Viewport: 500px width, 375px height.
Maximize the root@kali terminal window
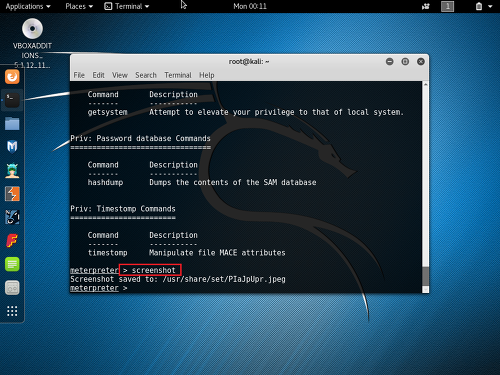pyautogui.click(x=405, y=62)
